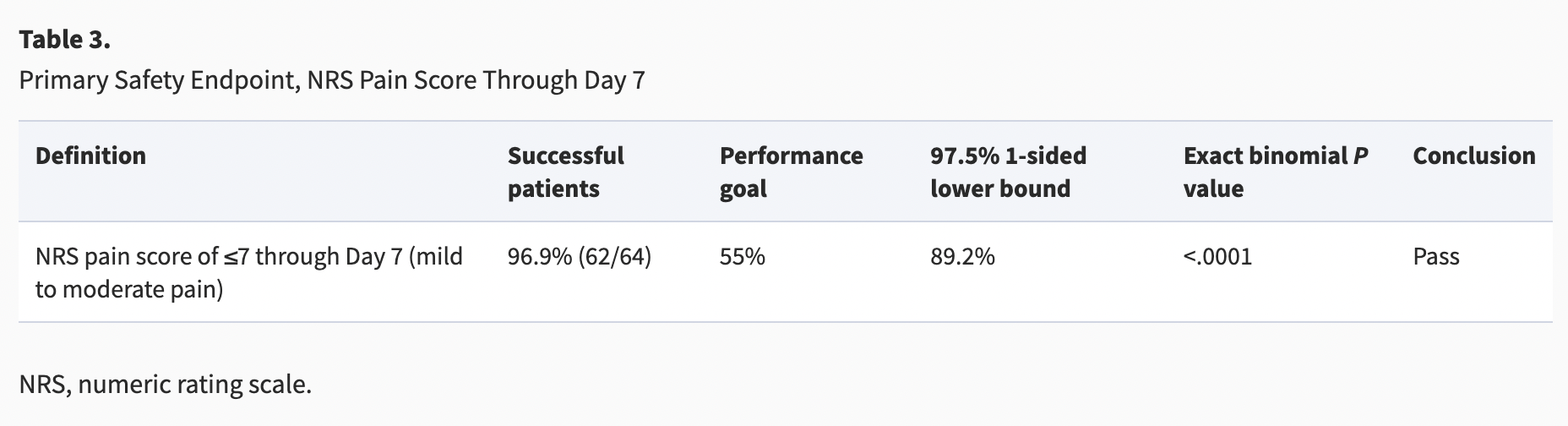Select the Successful patients column header
This screenshot has height=426, width=1568.
(565, 172)
